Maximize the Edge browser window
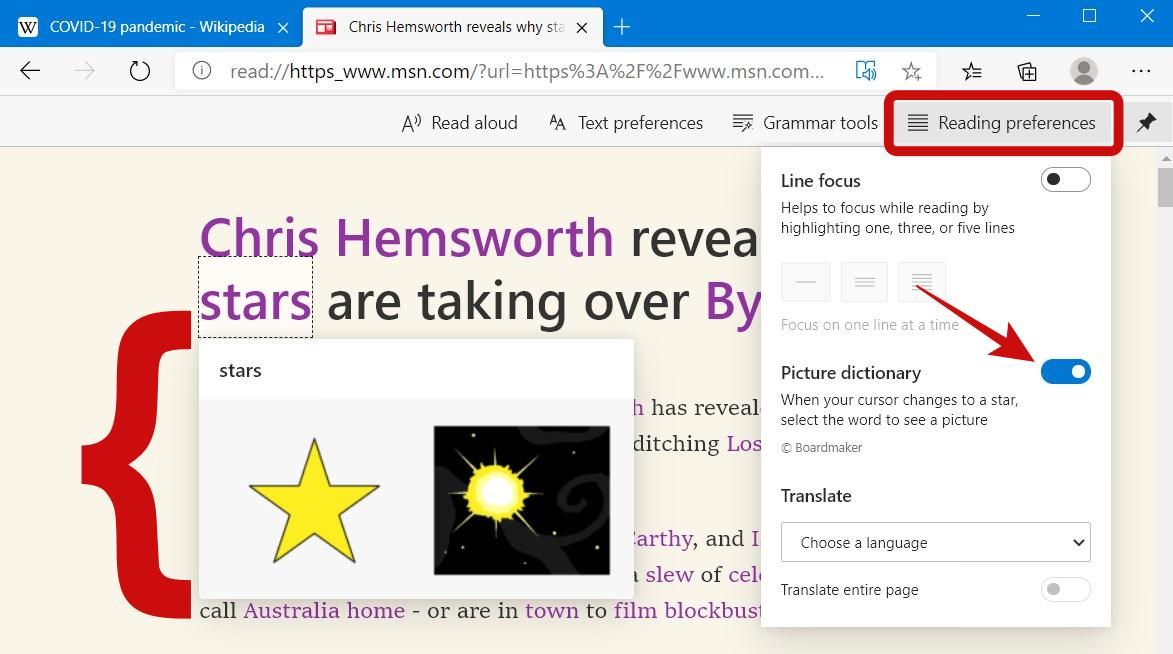The image size is (1173, 654). coord(1089,16)
